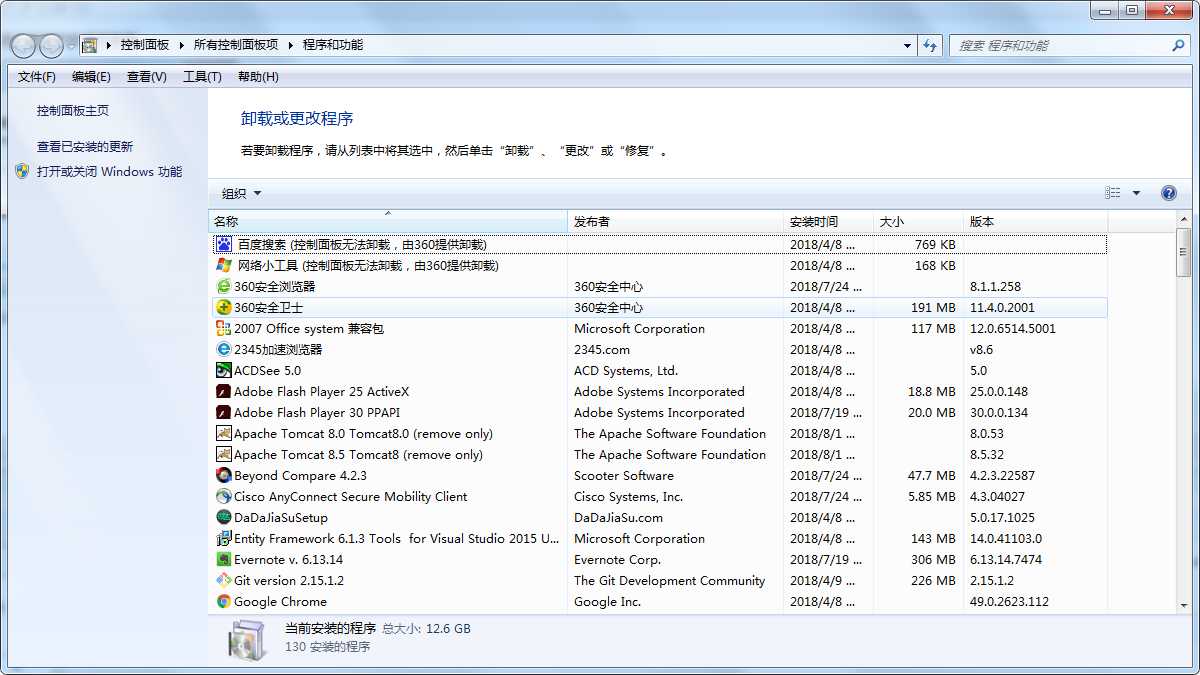
Task: Click 所有控制面板项 in the breadcrumb path
Action: pos(236,45)
